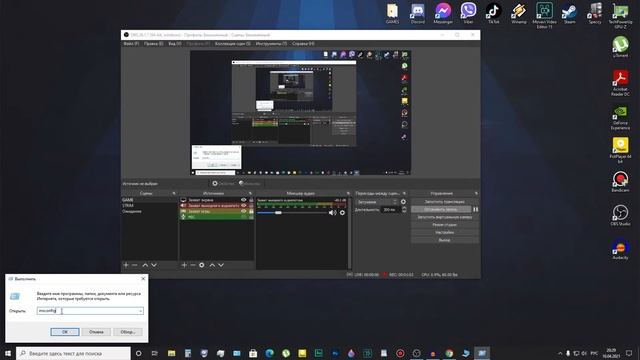Screen dimensions: 640x360
Task: Move source down in Sources panel
Action: (x=221, y=265)
